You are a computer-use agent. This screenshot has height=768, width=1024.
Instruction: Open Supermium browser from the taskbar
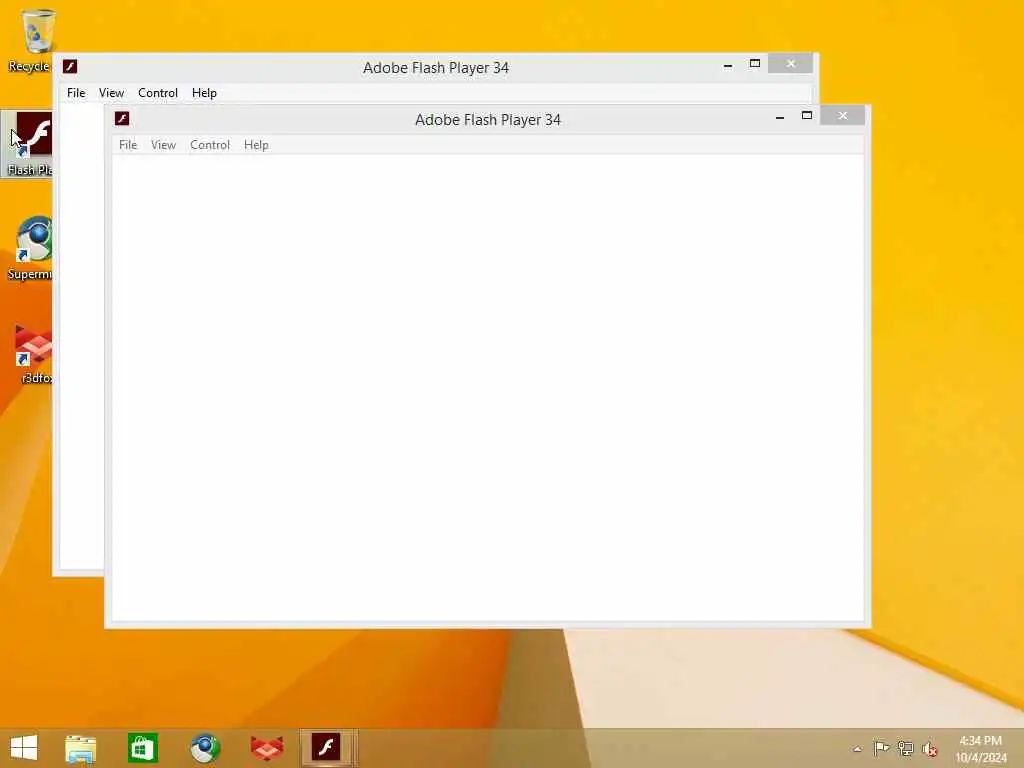pos(205,748)
